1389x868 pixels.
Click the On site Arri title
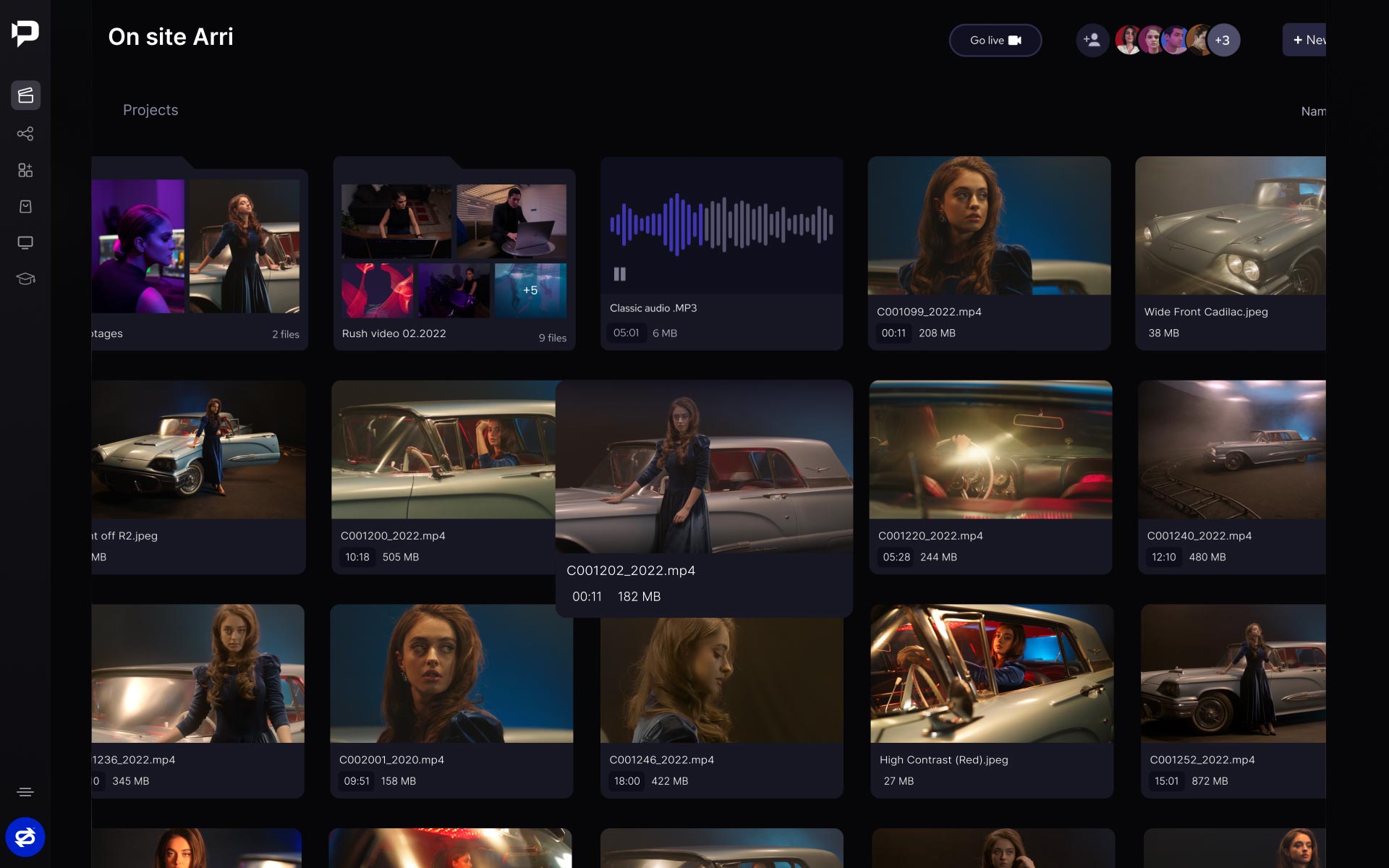click(x=171, y=37)
